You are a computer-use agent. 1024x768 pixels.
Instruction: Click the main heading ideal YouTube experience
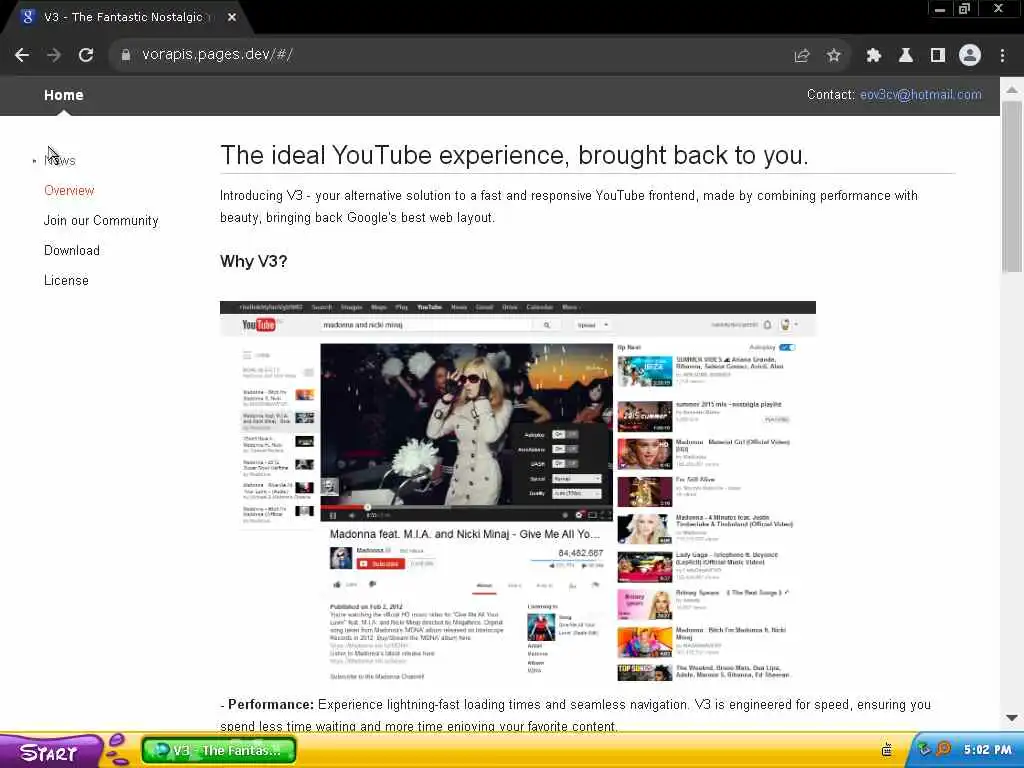[515, 155]
